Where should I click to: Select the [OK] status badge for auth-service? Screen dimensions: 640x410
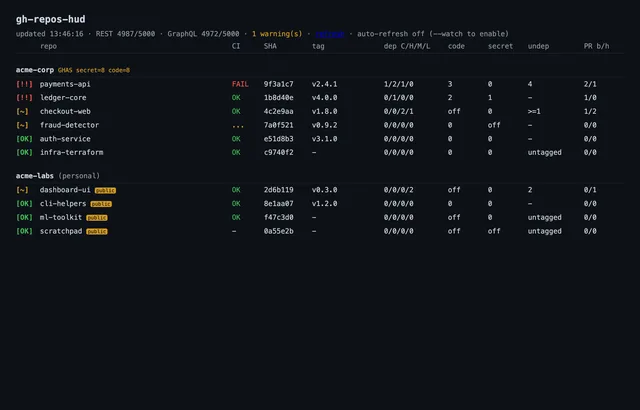click(x=24, y=139)
